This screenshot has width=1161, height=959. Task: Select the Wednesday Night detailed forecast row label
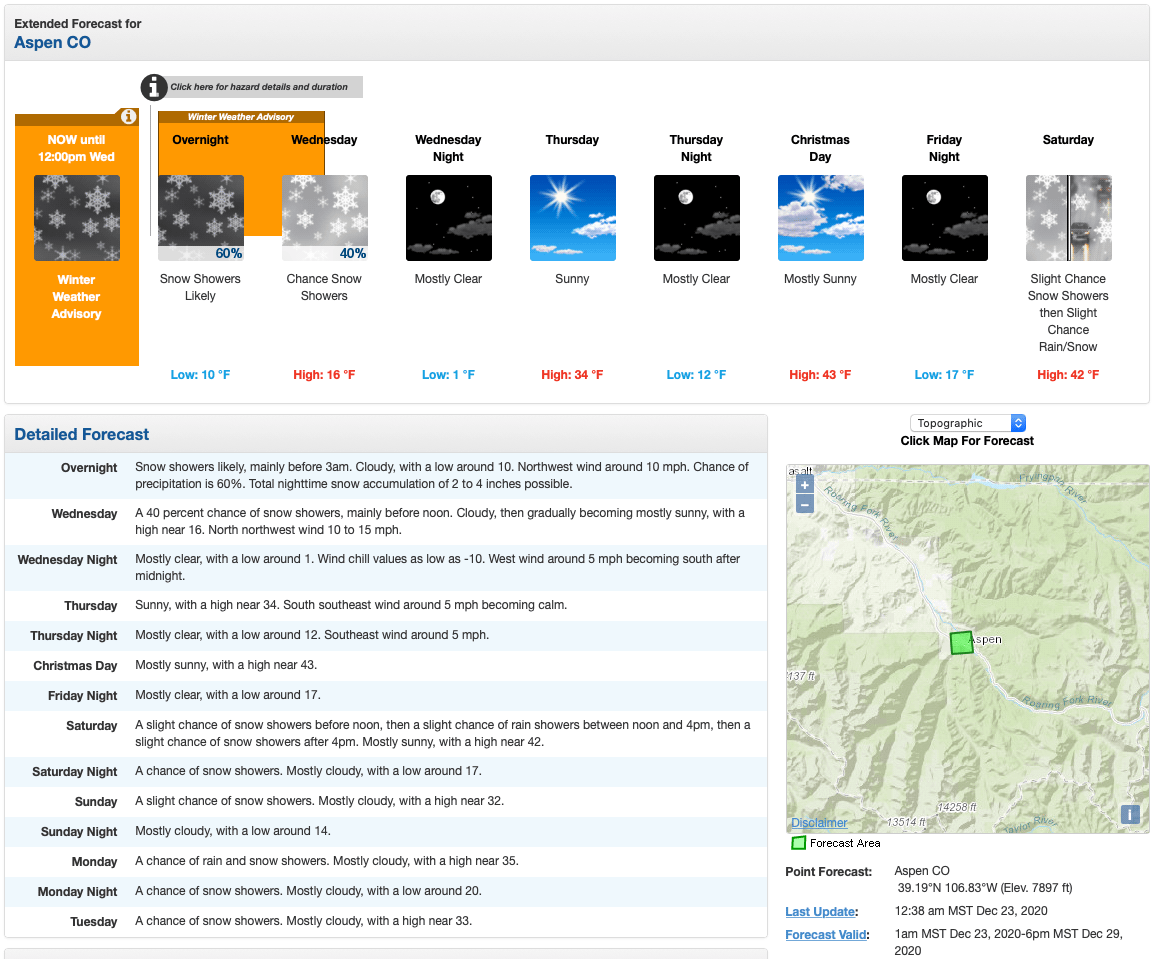point(67,560)
